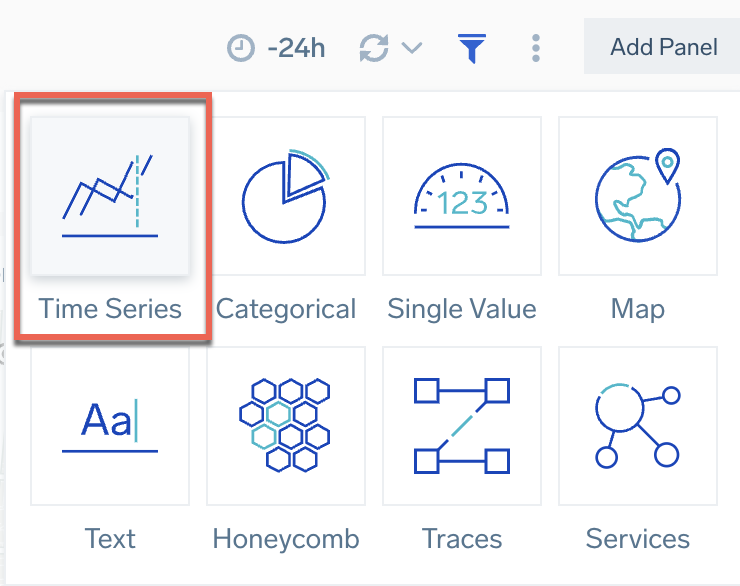Click the clock icon beside -24h

241,48
